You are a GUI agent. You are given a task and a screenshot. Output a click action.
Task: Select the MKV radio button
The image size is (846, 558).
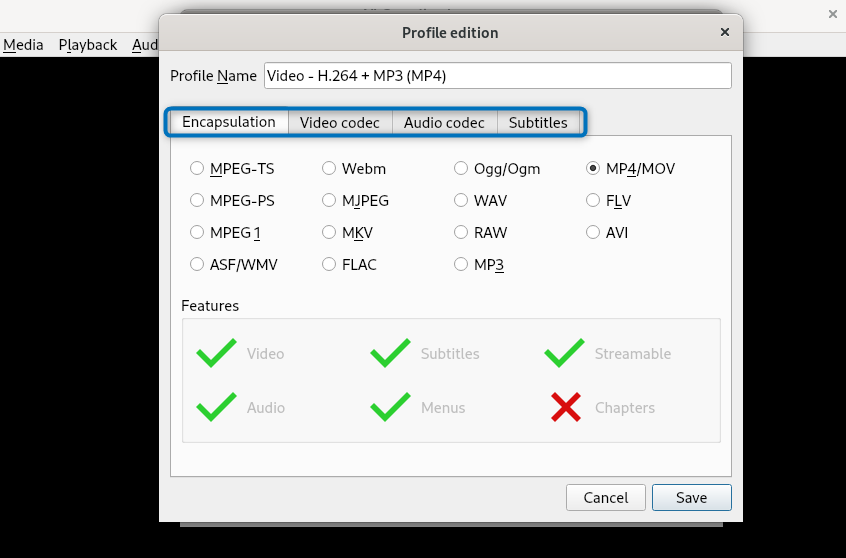pyautogui.click(x=329, y=233)
